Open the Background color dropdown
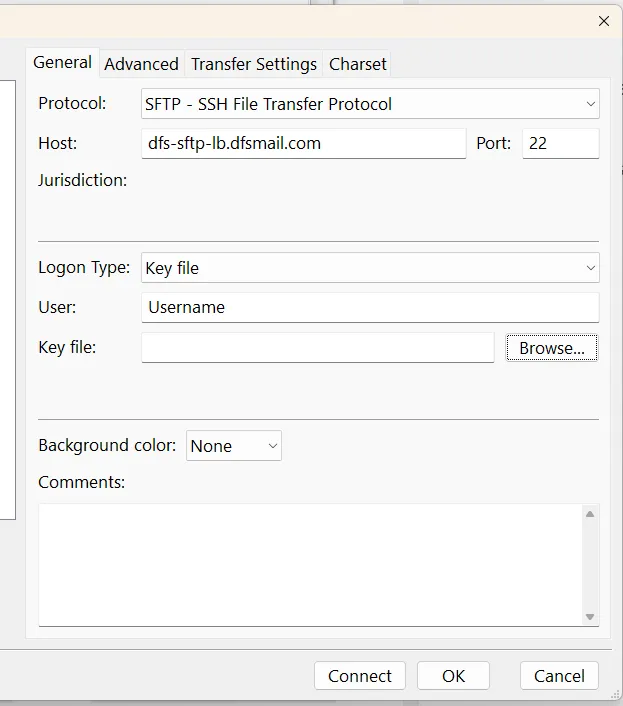 (x=234, y=446)
